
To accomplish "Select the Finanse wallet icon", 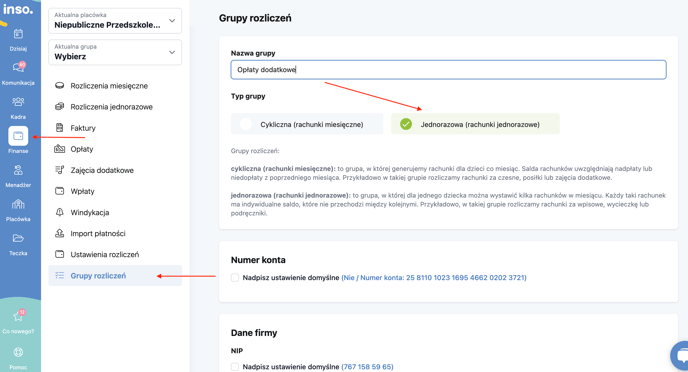I will (18, 136).
